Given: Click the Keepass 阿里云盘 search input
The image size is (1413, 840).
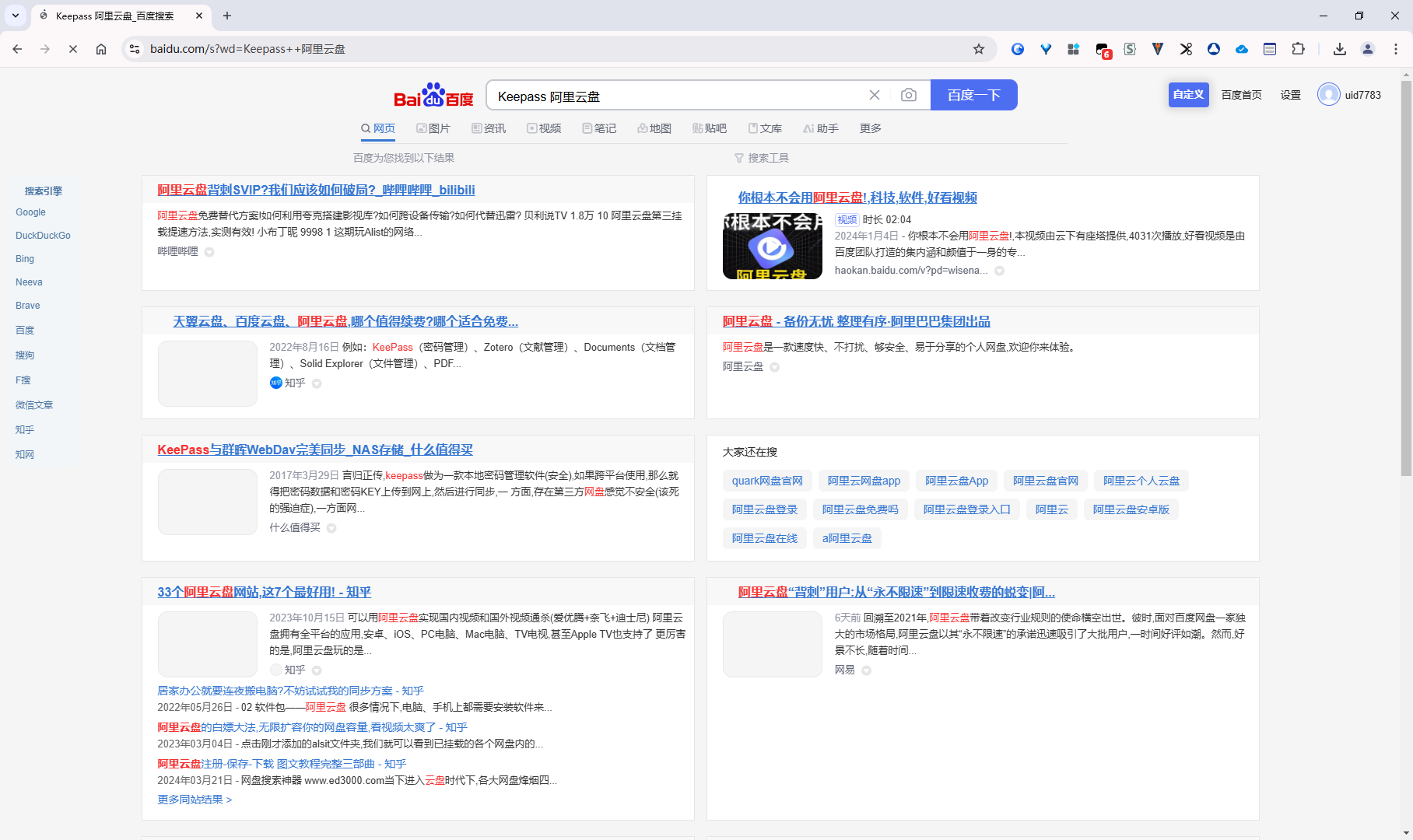Looking at the screenshot, I should [677, 96].
